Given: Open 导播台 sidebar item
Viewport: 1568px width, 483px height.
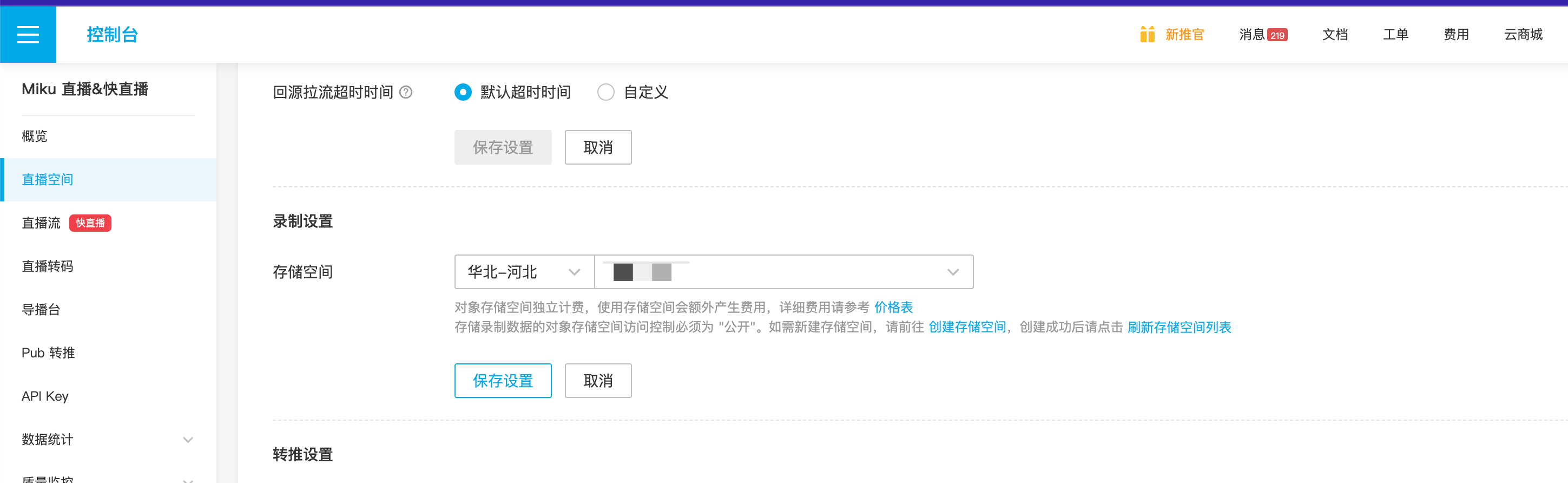Looking at the screenshot, I should click(108, 309).
